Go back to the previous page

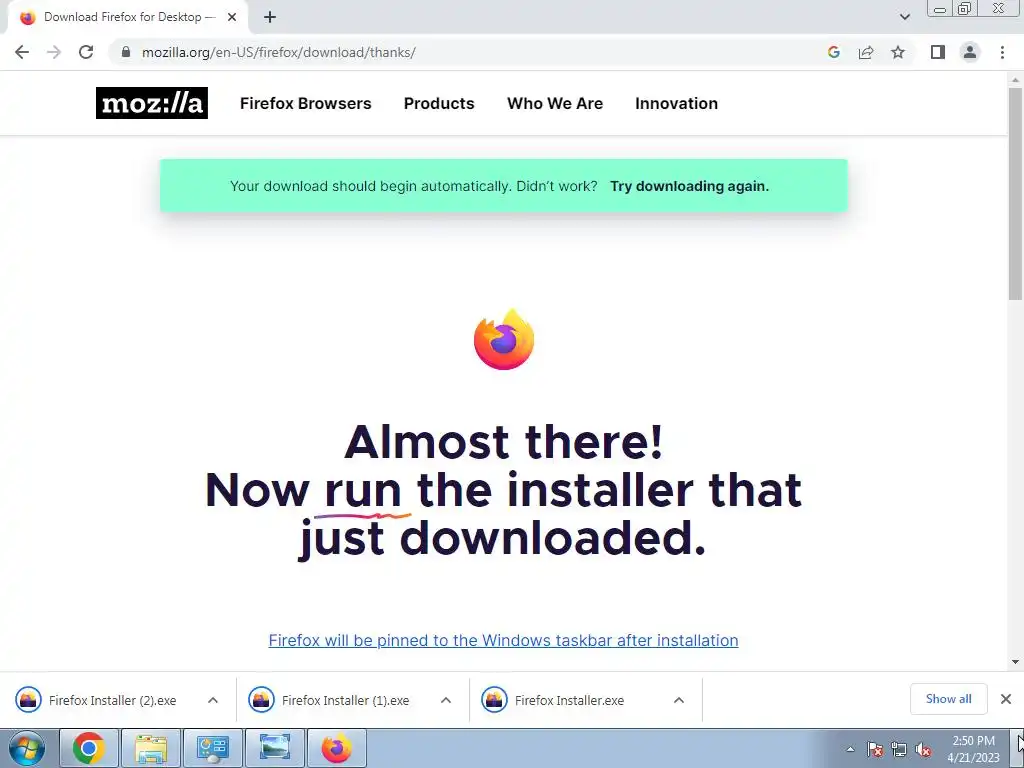[22, 52]
